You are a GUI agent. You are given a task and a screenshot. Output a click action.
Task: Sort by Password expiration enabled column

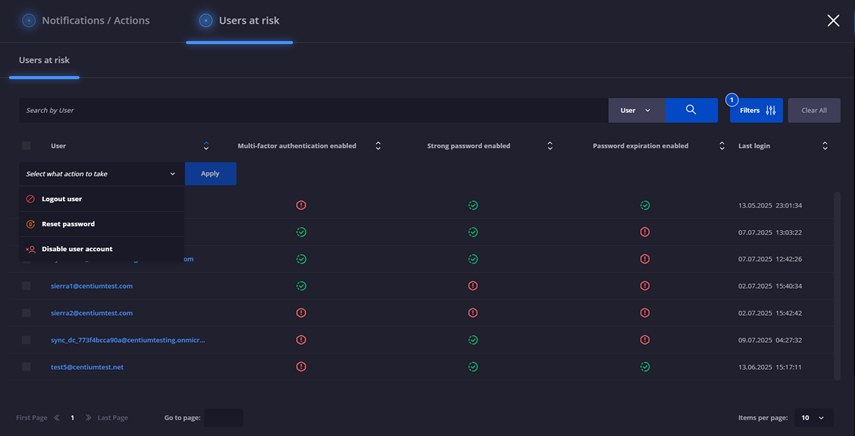click(722, 146)
